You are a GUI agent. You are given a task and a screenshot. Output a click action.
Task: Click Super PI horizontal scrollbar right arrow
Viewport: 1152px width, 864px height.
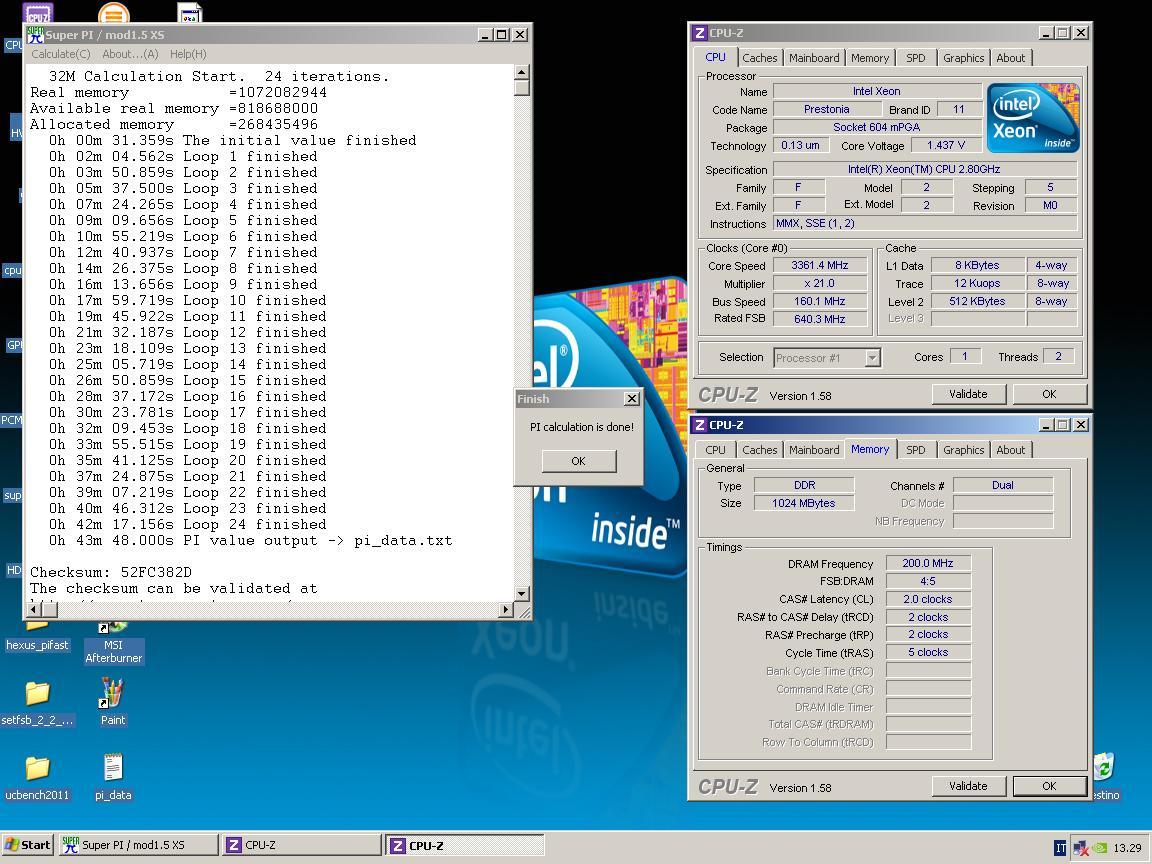[505, 609]
